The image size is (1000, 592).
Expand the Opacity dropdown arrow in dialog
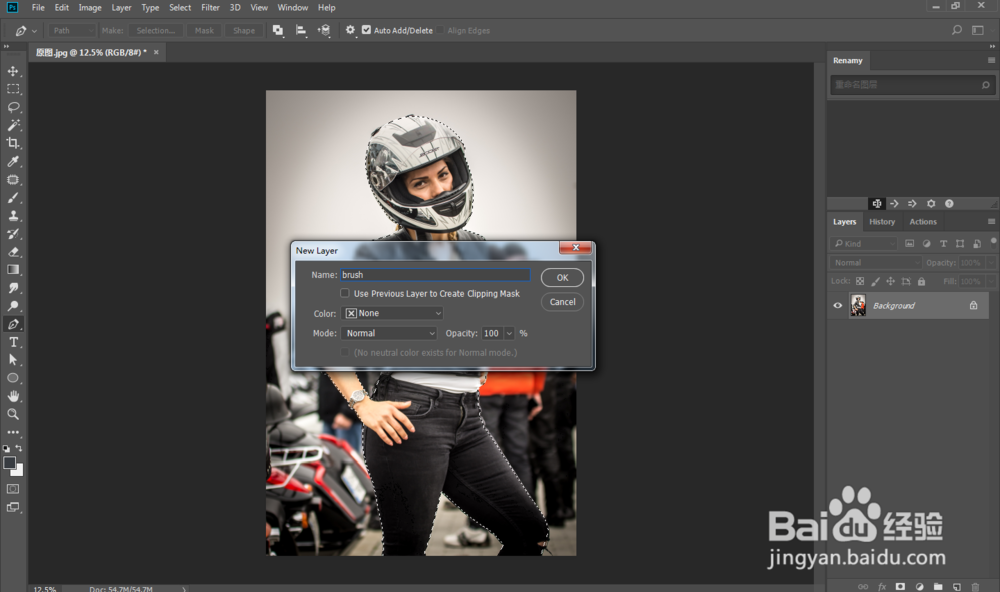point(509,334)
